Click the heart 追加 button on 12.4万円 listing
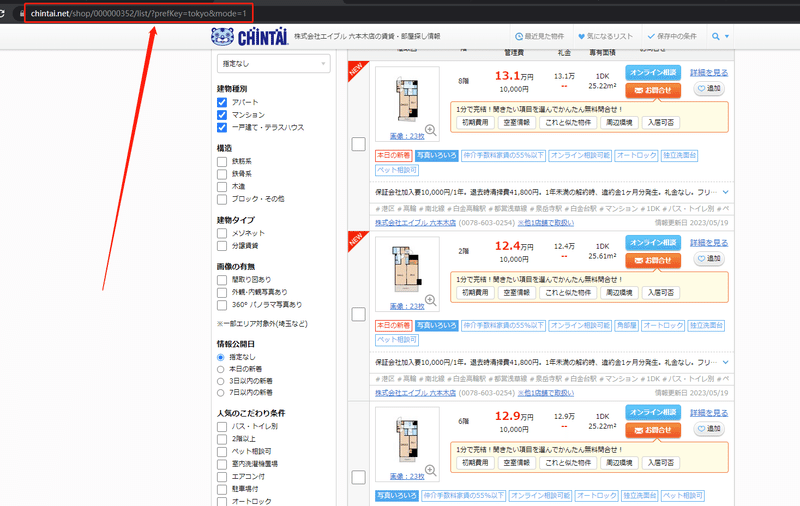800x506 pixels. (709, 259)
